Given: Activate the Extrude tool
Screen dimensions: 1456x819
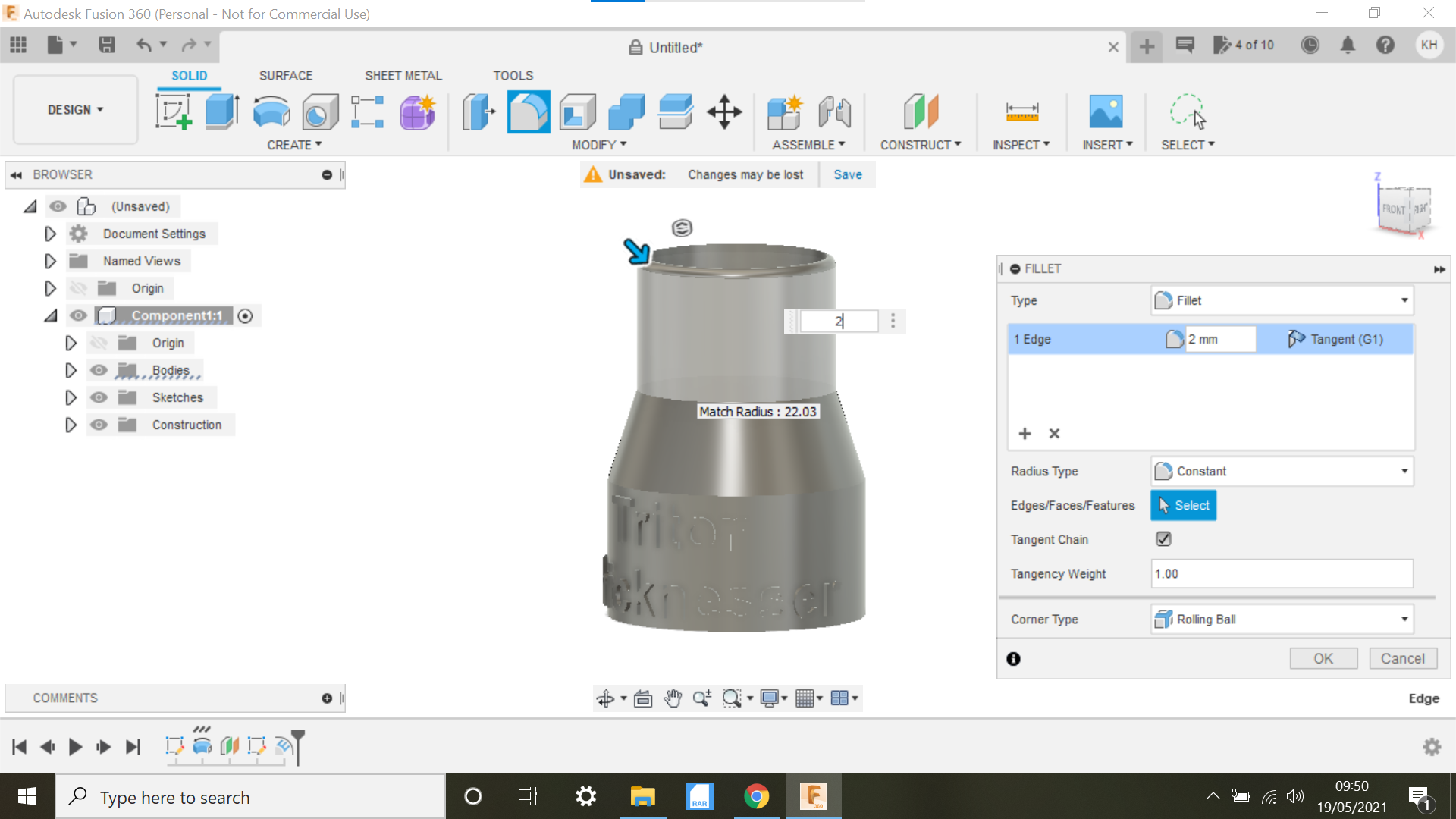Looking at the screenshot, I should point(221,111).
